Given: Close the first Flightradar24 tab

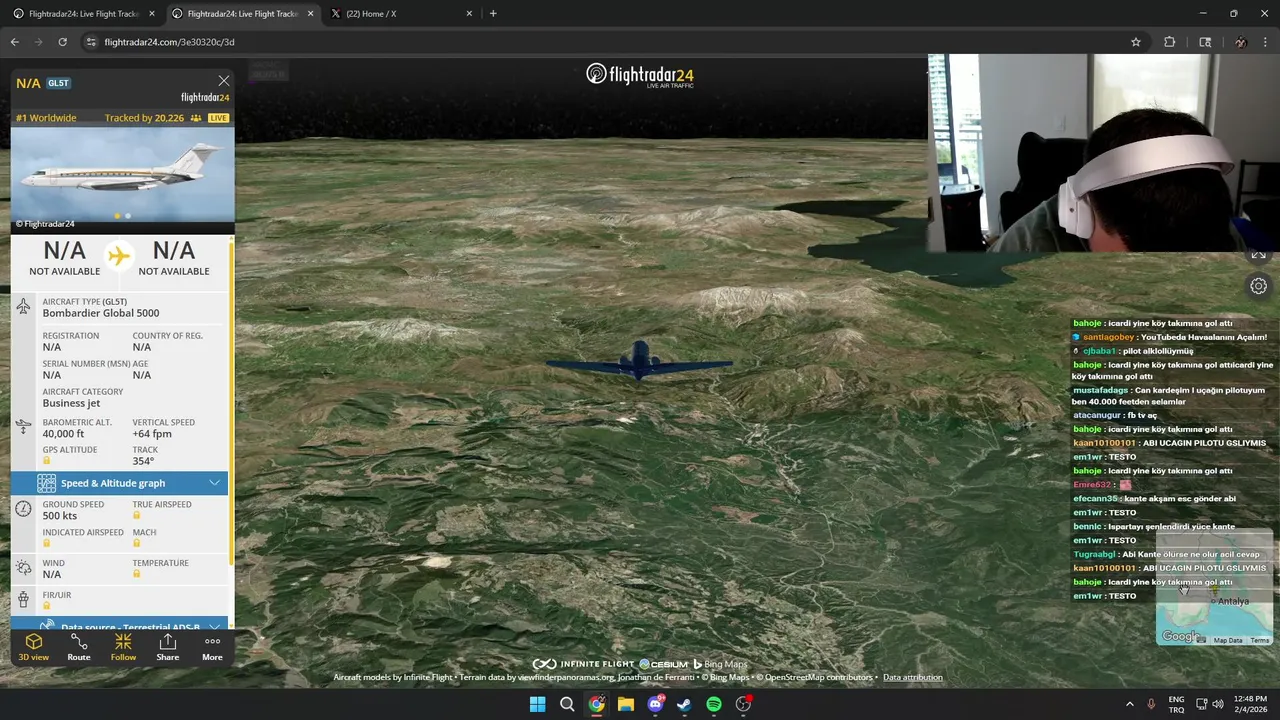Looking at the screenshot, I should (x=152, y=14).
